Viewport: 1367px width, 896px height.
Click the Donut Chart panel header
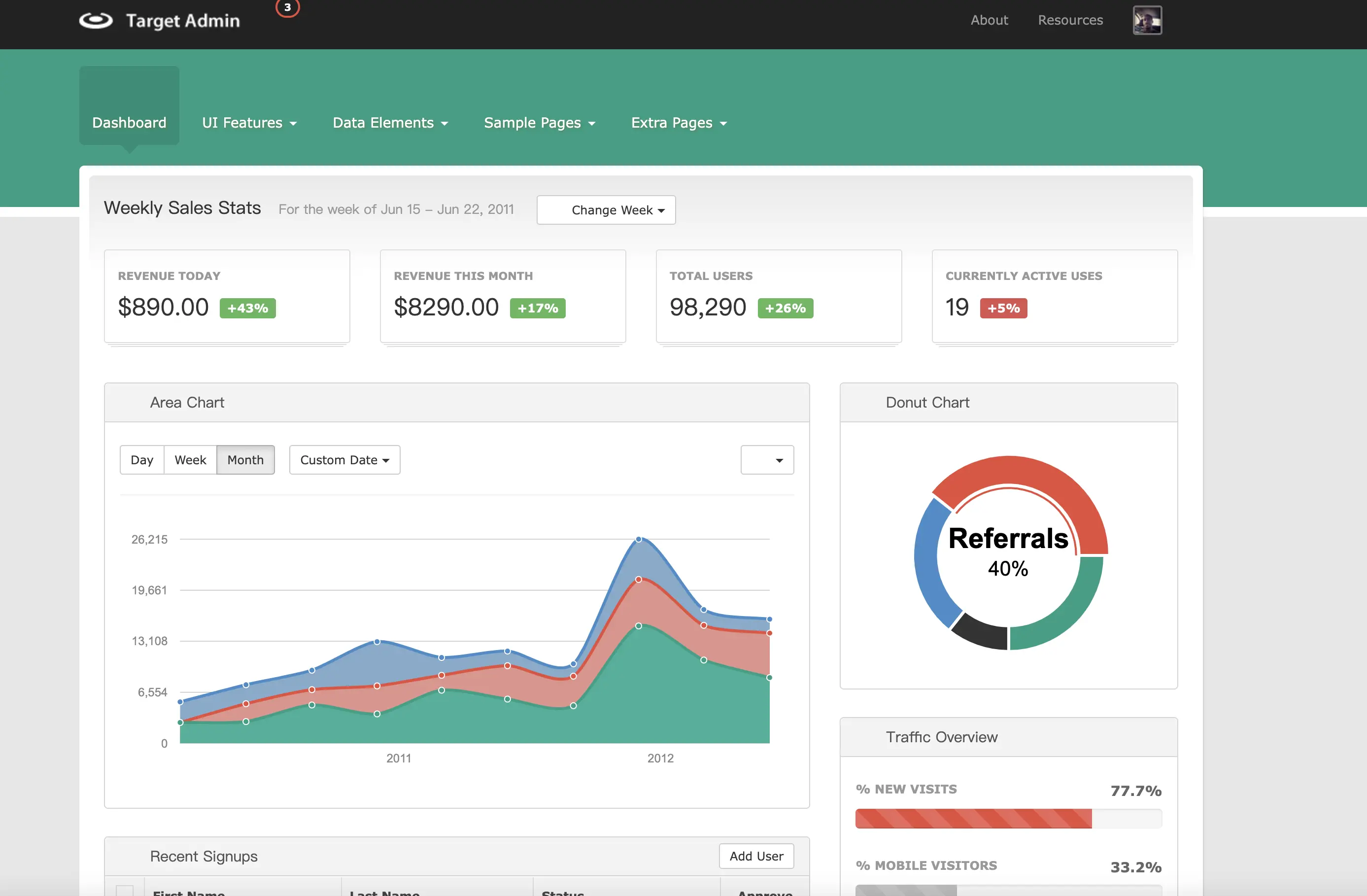[1009, 402]
